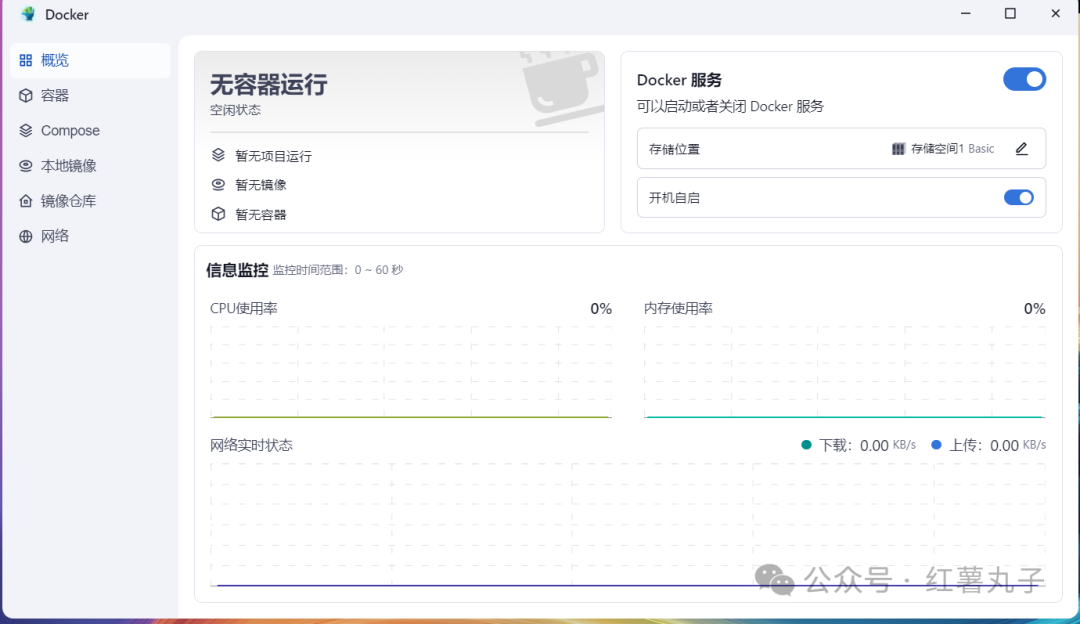Click the layers icon beside Compose
The width and height of the screenshot is (1080, 624).
(25, 131)
